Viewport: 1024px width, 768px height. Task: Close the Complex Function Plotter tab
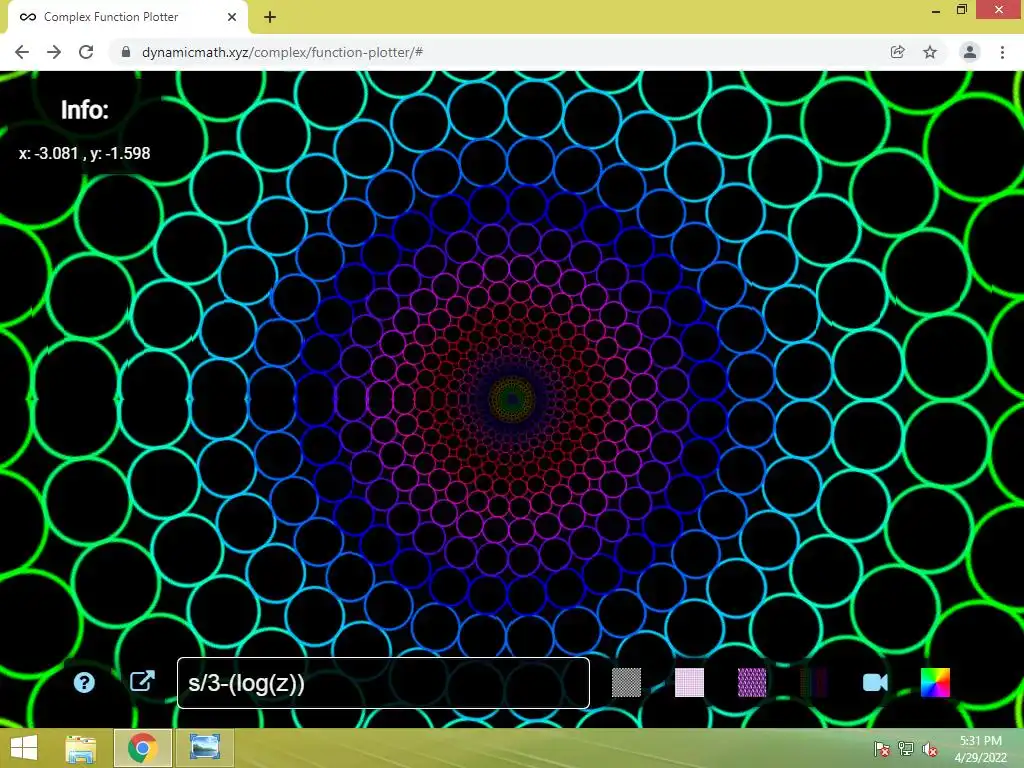(x=232, y=17)
